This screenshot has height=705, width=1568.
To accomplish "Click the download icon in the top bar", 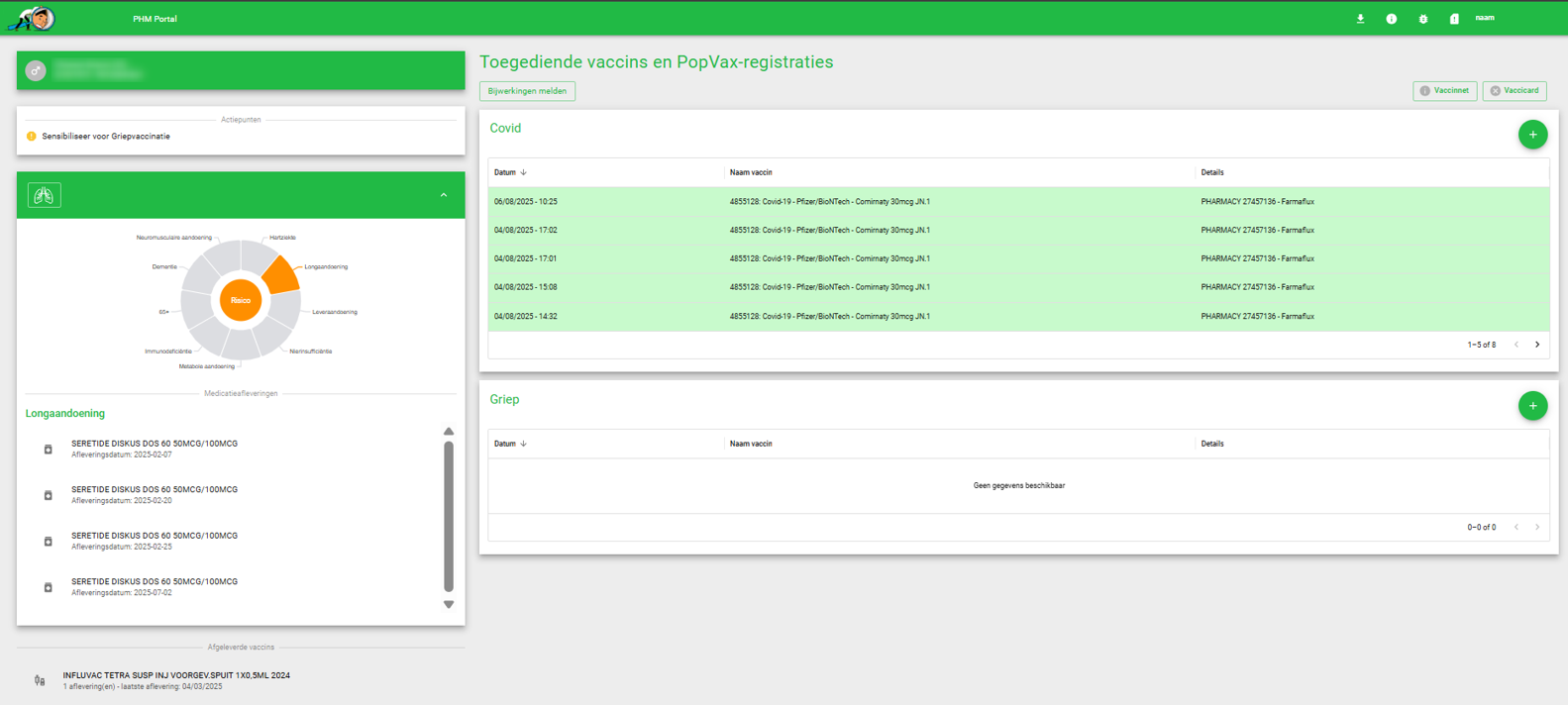I will [x=1360, y=19].
